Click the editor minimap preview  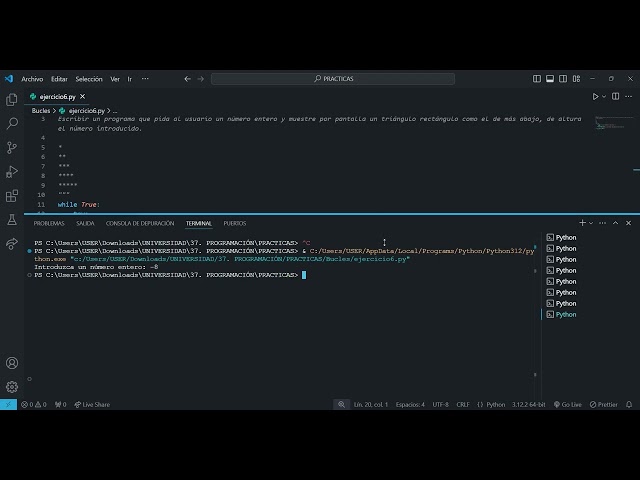tap(613, 122)
